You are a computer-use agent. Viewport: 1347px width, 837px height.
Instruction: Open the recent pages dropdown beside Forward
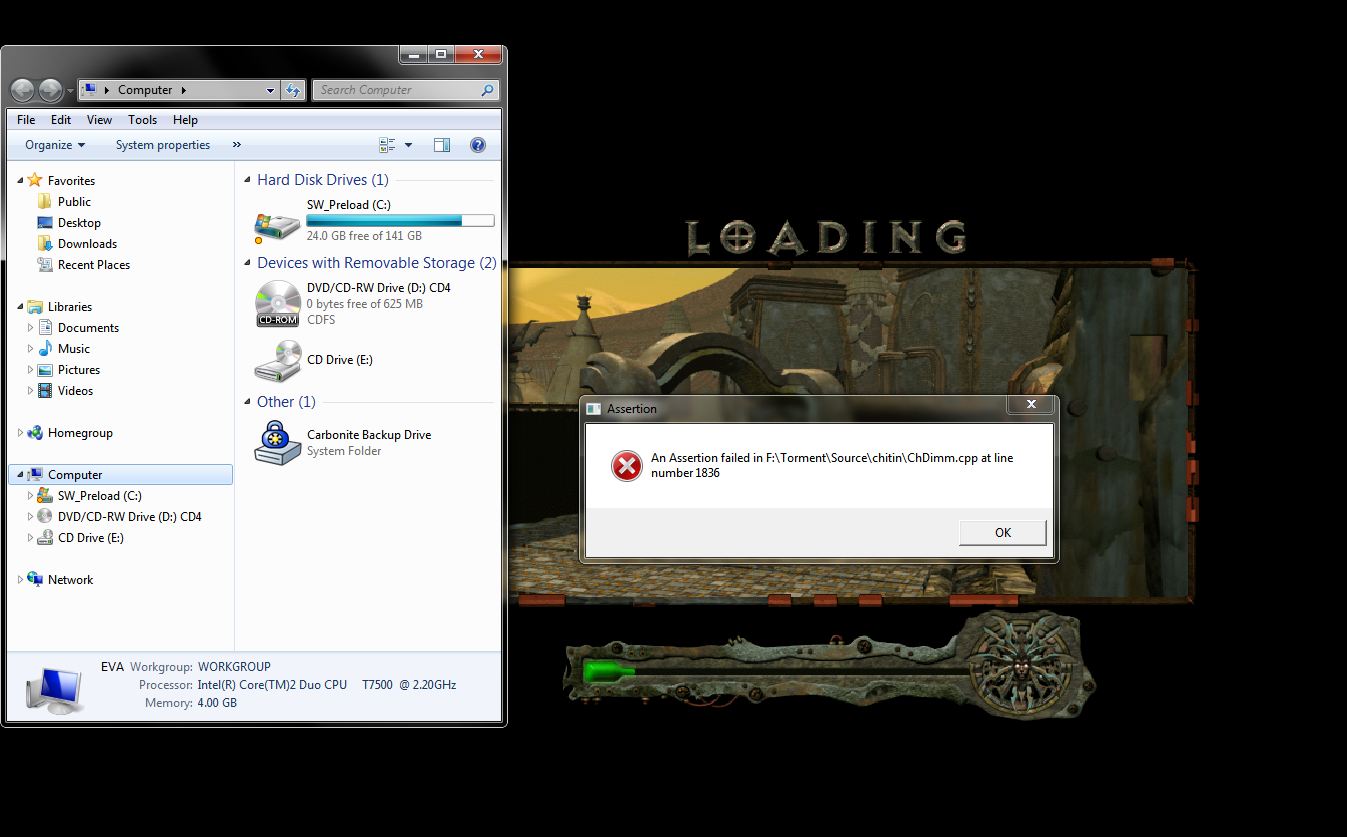click(x=70, y=90)
